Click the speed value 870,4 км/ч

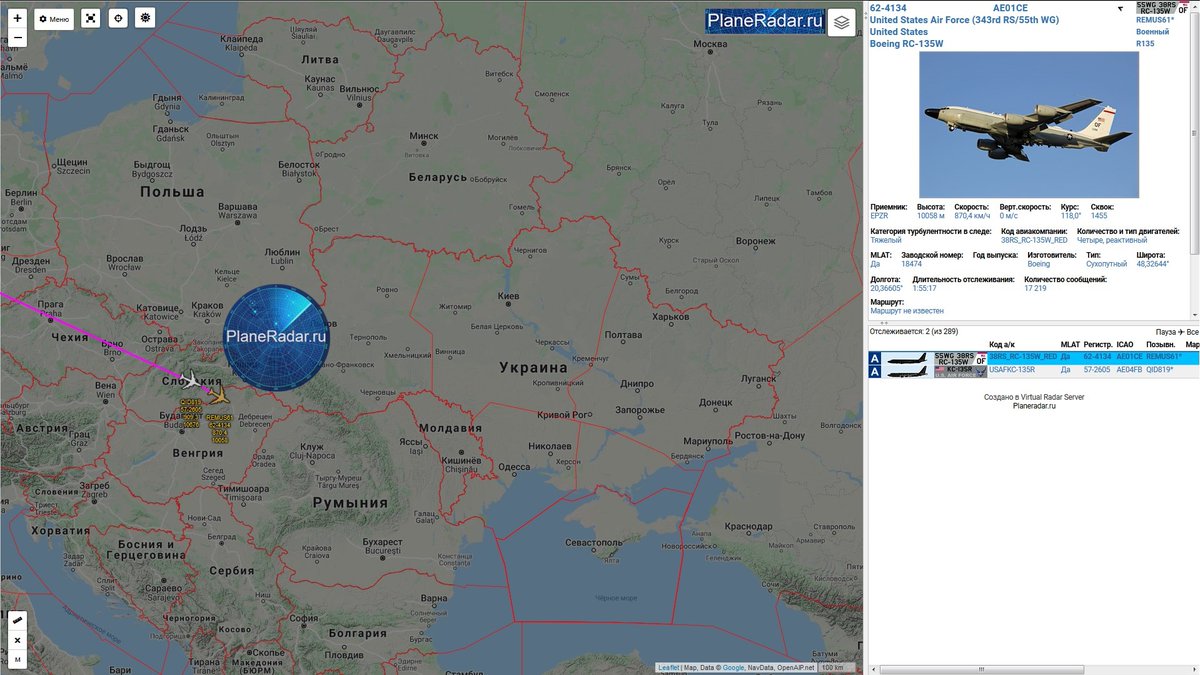point(972,216)
